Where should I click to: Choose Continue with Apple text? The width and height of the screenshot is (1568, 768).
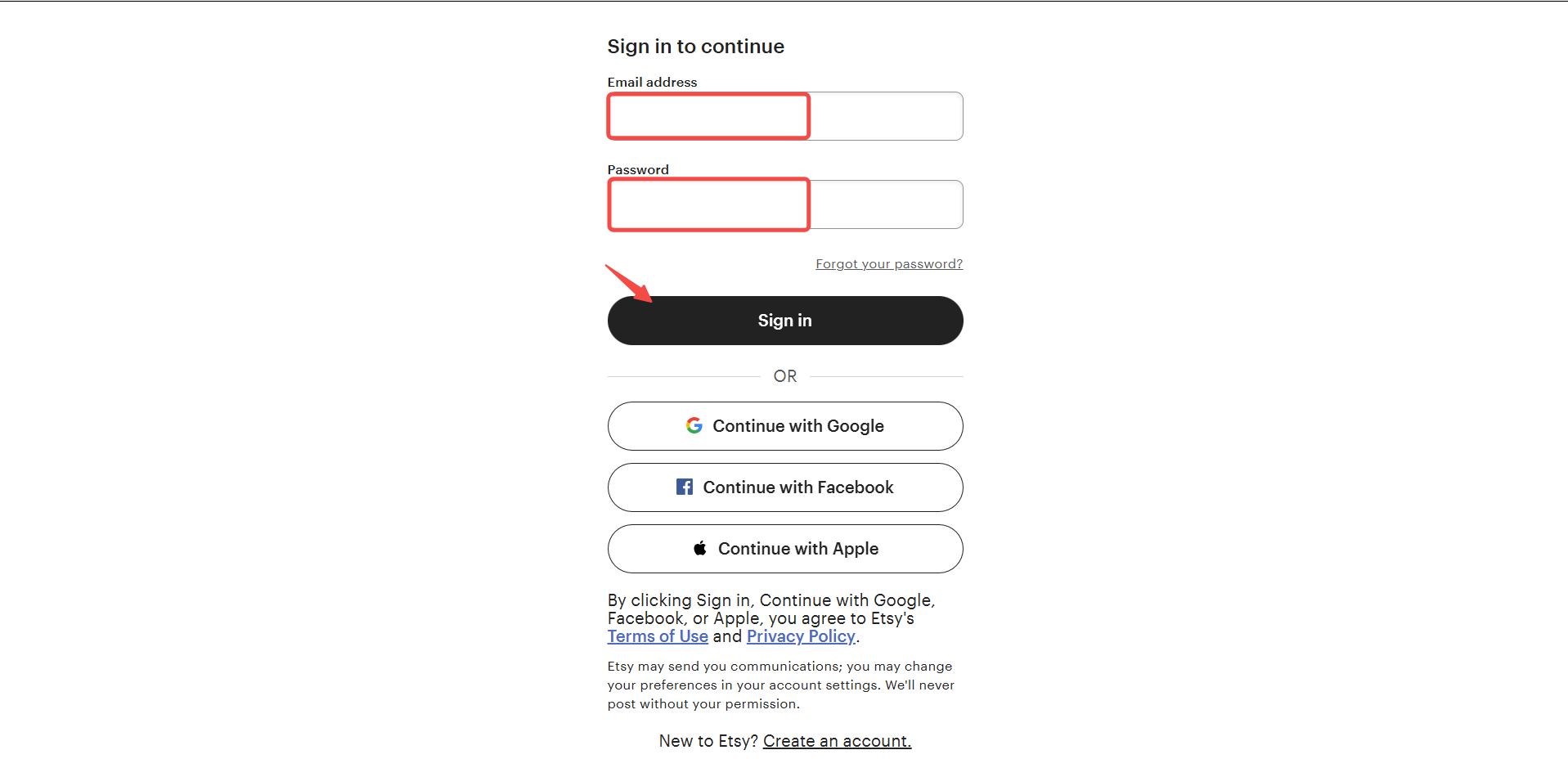point(798,549)
